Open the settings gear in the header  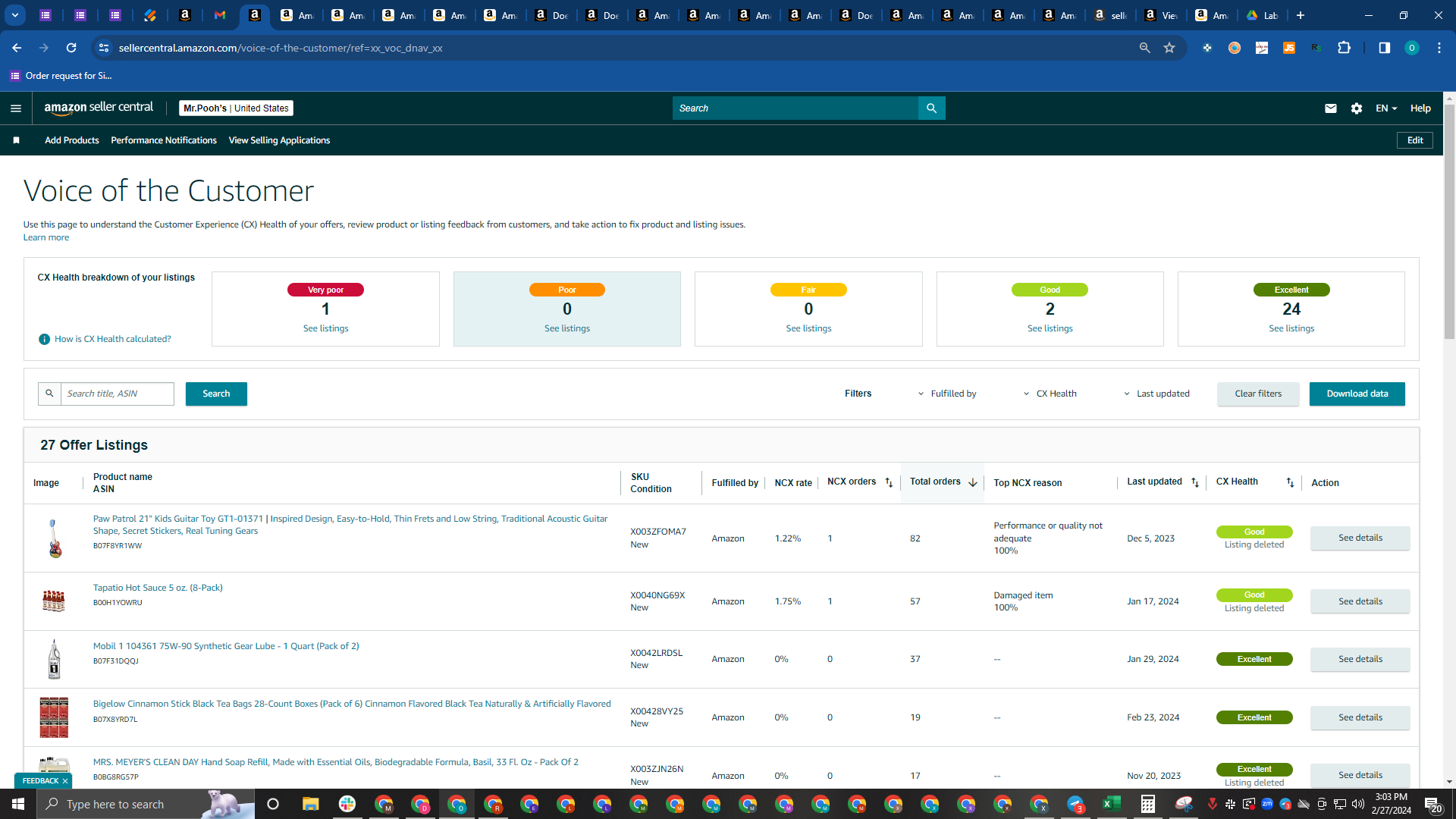coord(1357,108)
